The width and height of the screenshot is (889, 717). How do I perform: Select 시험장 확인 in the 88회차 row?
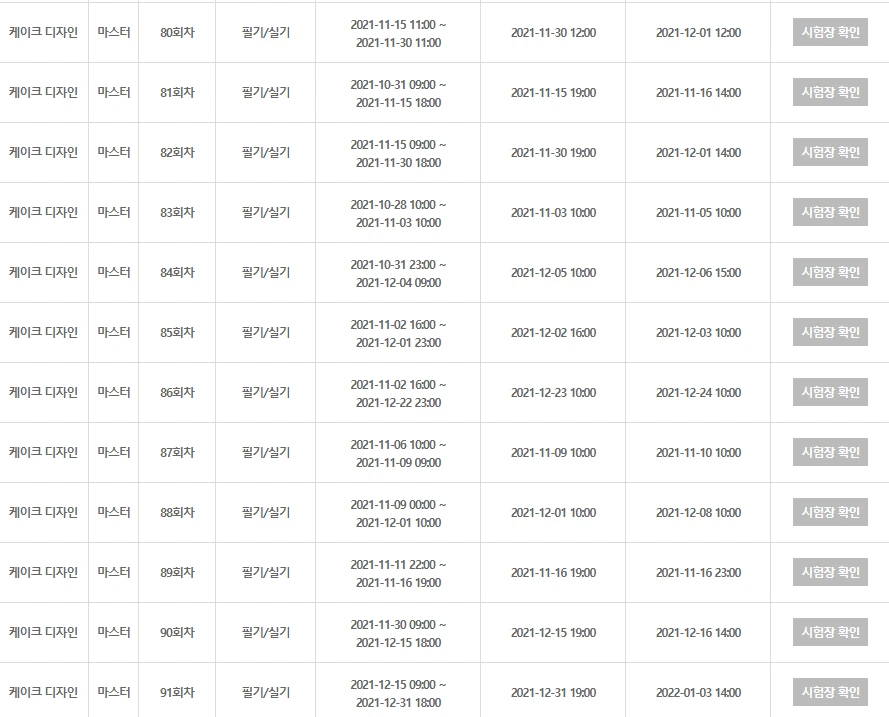[830, 512]
